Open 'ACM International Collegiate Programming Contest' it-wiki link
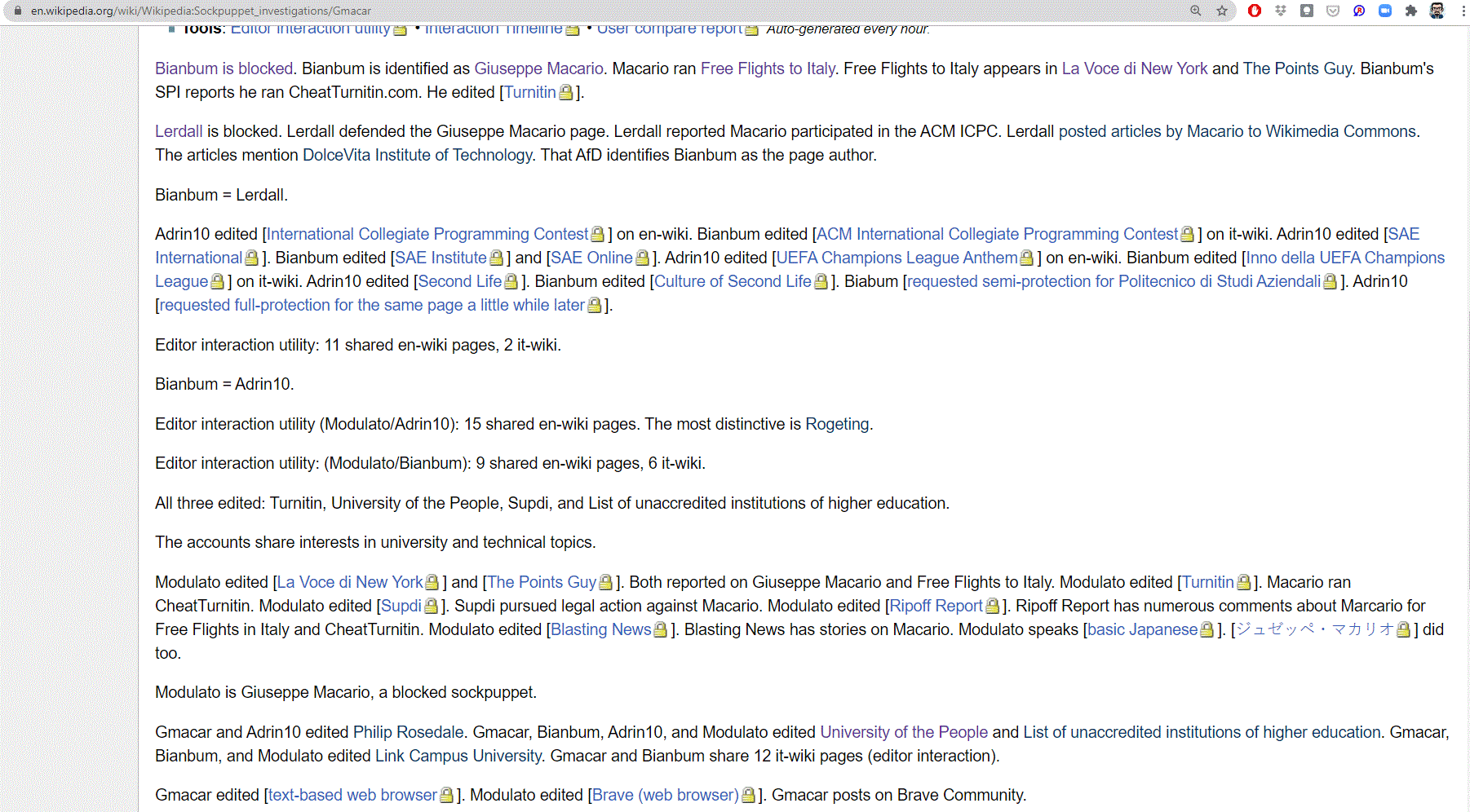Screen dimensions: 1470x812 (x=997, y=234)
